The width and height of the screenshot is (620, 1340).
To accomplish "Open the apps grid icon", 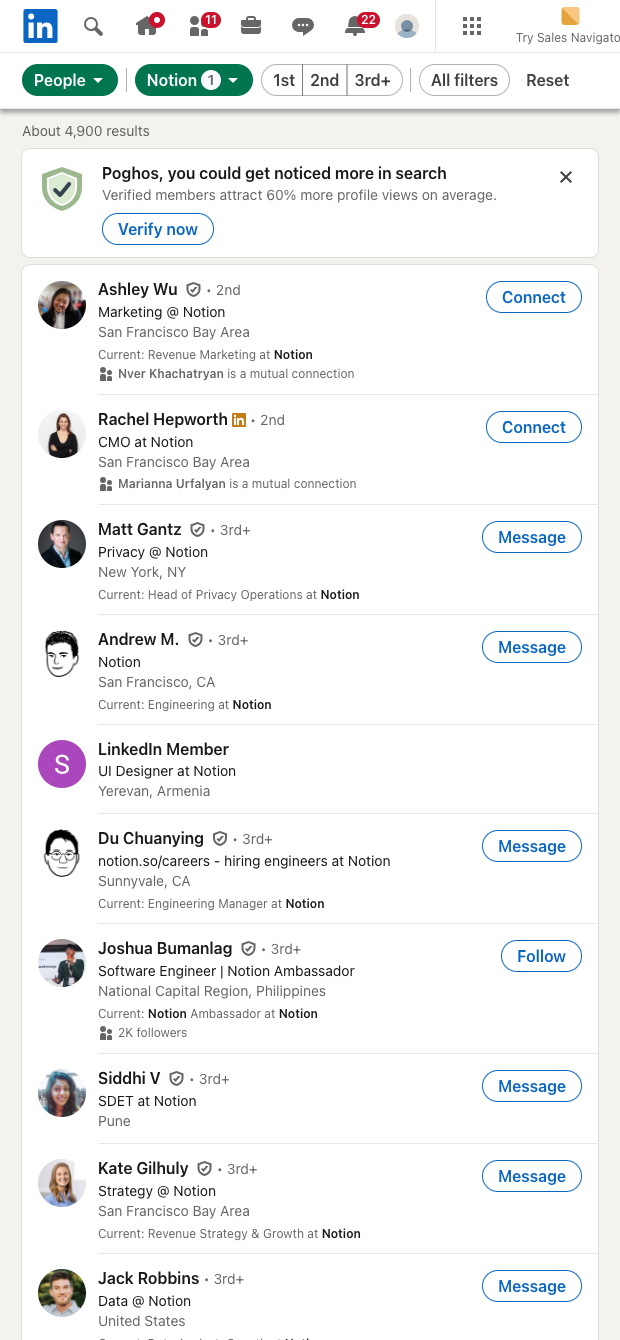I will click(x=472, y=26).
